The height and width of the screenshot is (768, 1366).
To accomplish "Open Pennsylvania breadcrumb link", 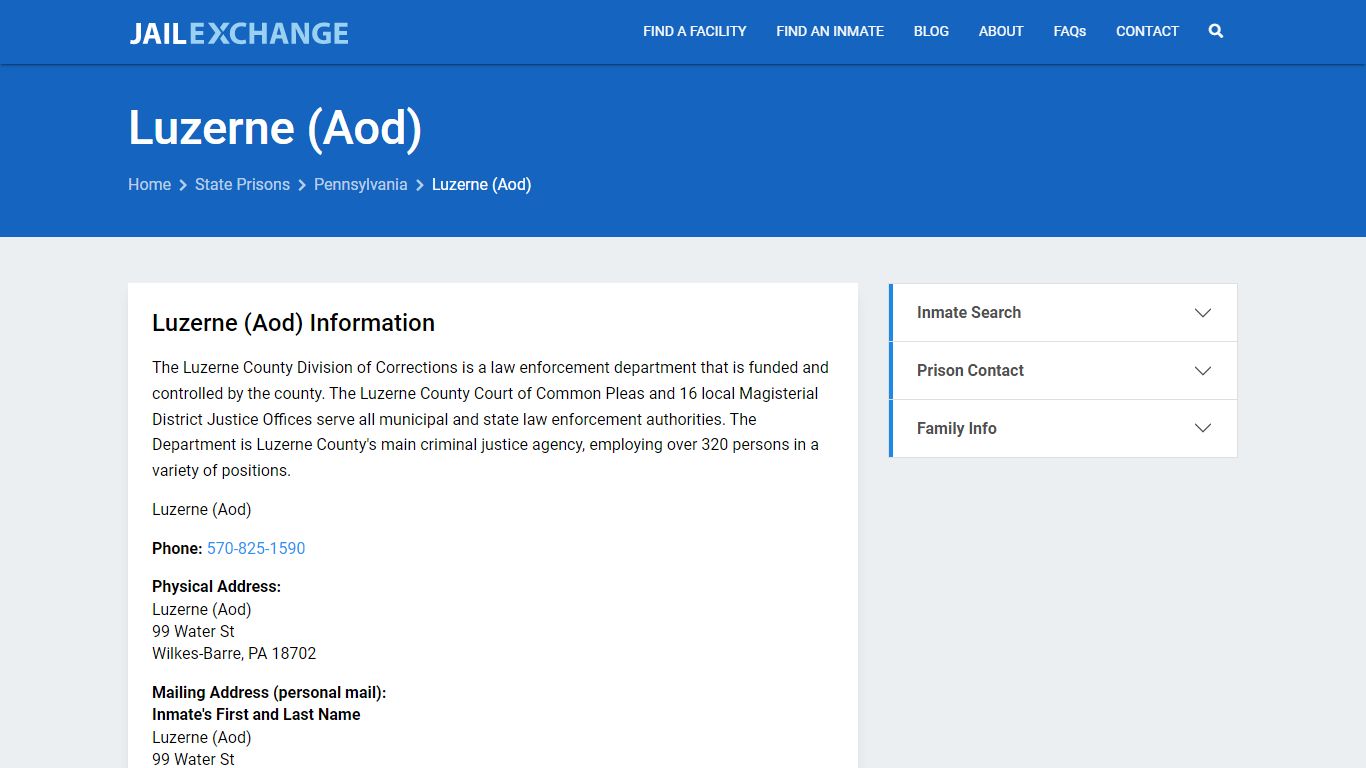I will pos(360,184).
